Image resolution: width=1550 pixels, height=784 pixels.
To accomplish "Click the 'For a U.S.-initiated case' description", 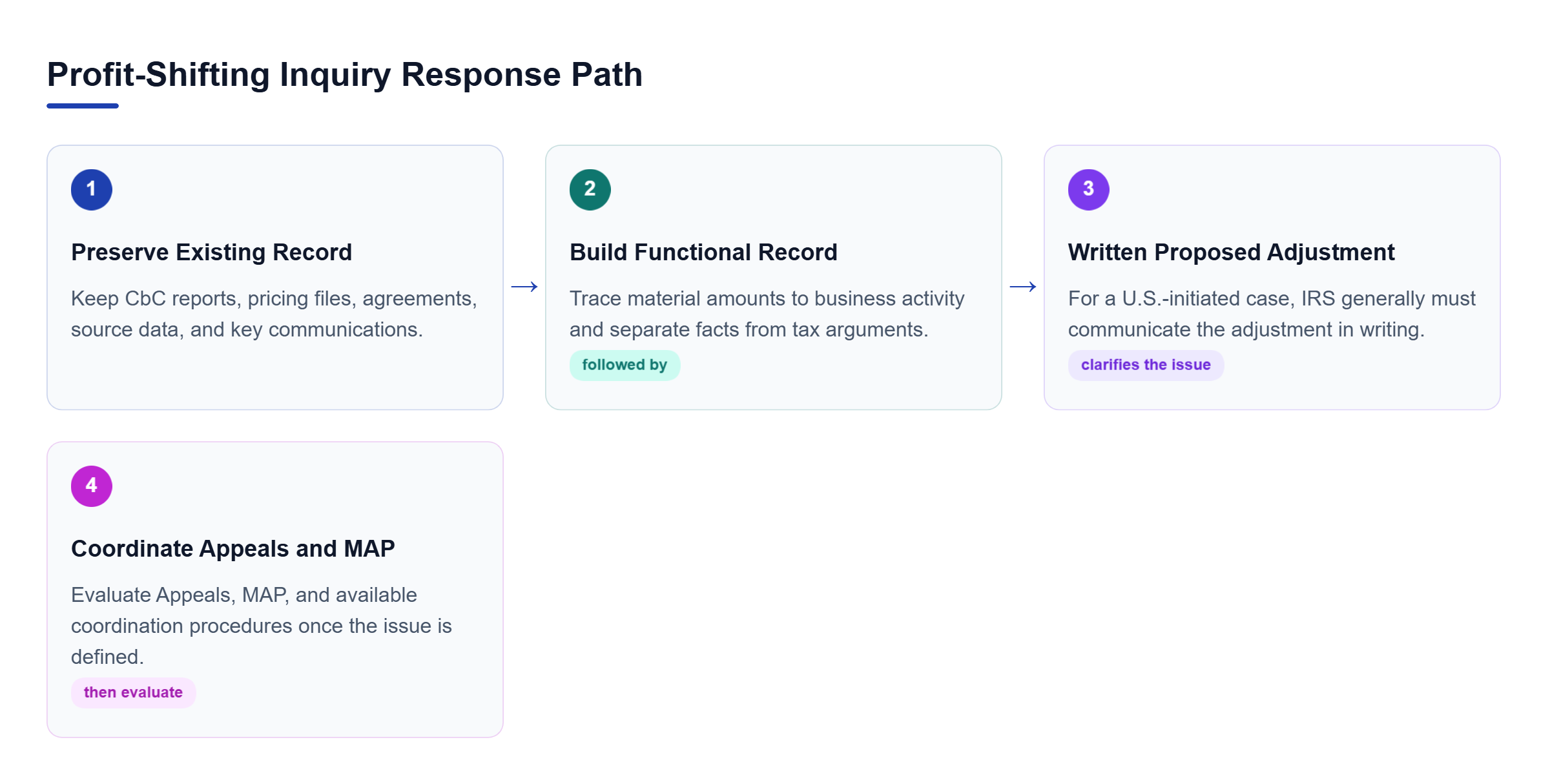I will click(x=1272, y=314).
